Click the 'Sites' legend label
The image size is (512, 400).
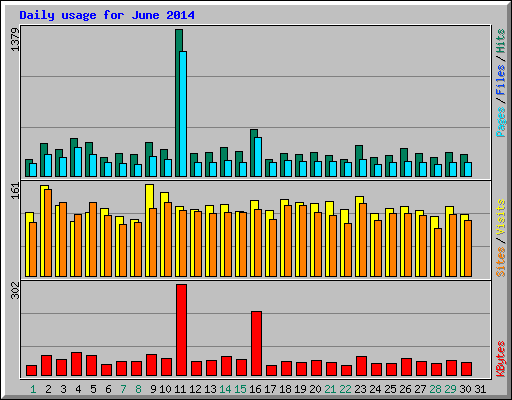pos(501,262)
